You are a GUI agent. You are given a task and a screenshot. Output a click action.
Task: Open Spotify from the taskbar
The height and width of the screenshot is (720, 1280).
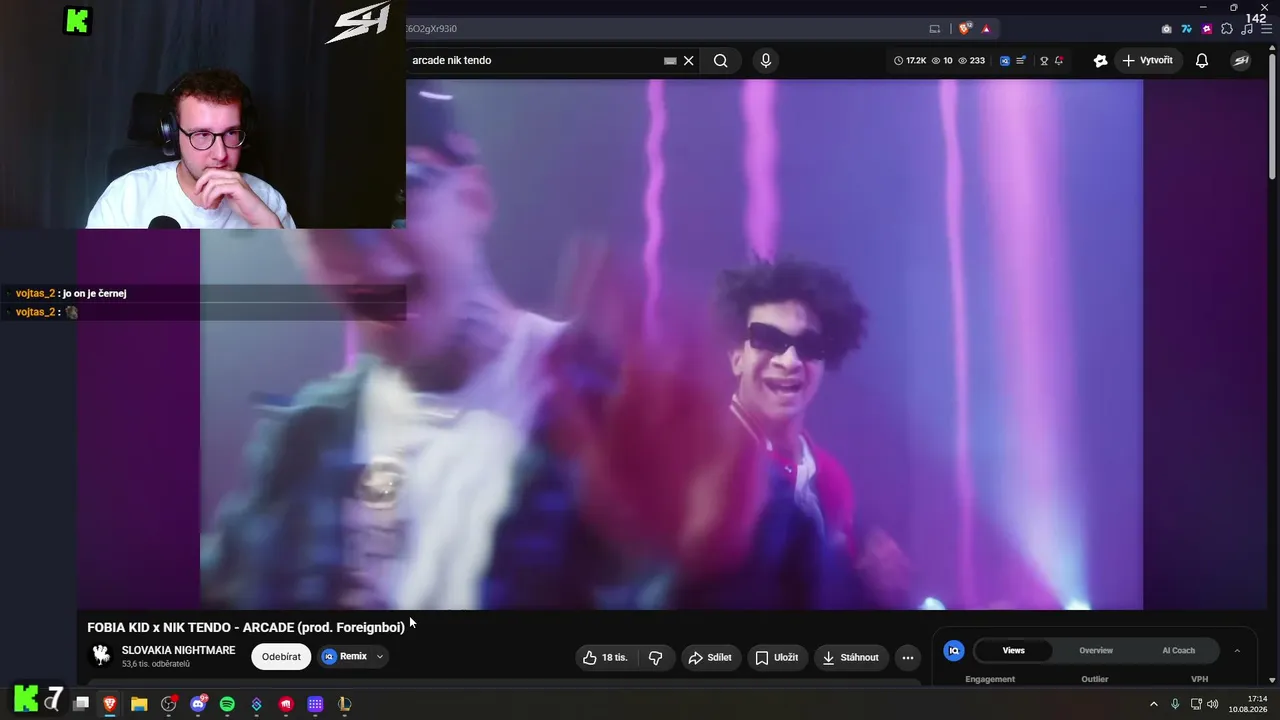tap(227, 704)
